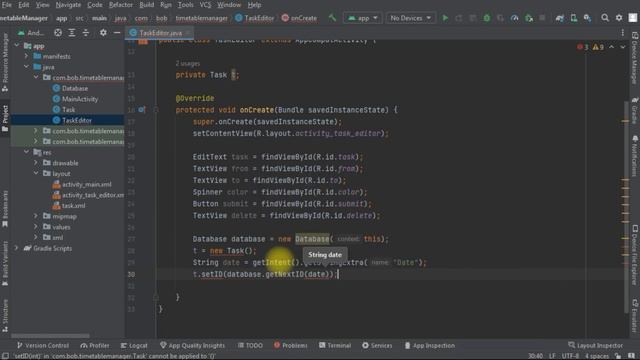Toggle the Device File Explorer side panel
The height and width of the screenshot is (360, 640).
point(635,257)
